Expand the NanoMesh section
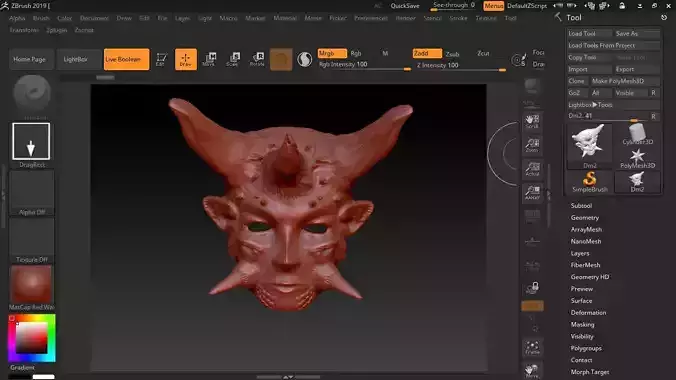The height and width of the screenshot is (380, 676). (x=585, y=242)
